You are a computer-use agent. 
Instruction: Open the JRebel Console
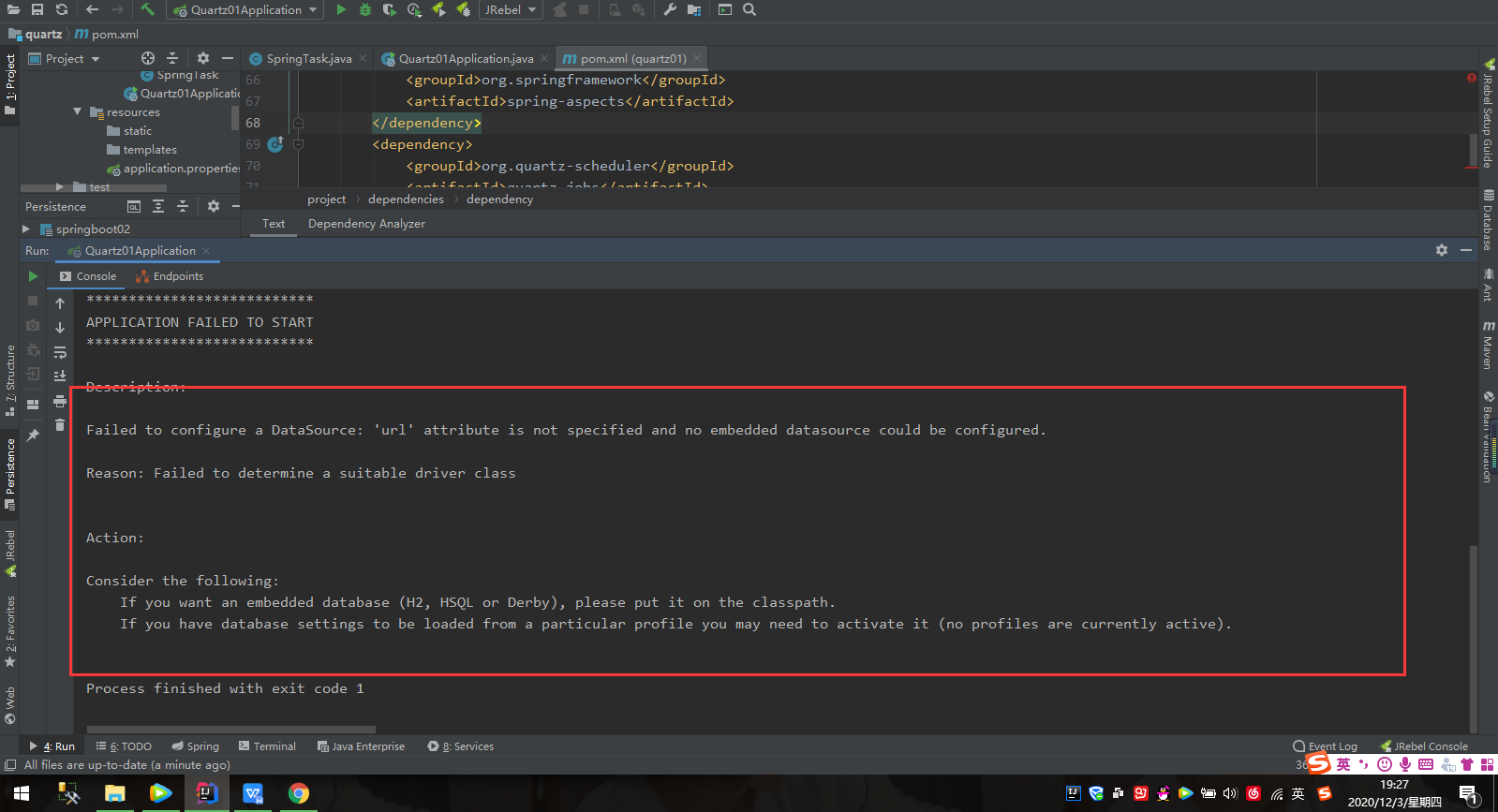1424,746
